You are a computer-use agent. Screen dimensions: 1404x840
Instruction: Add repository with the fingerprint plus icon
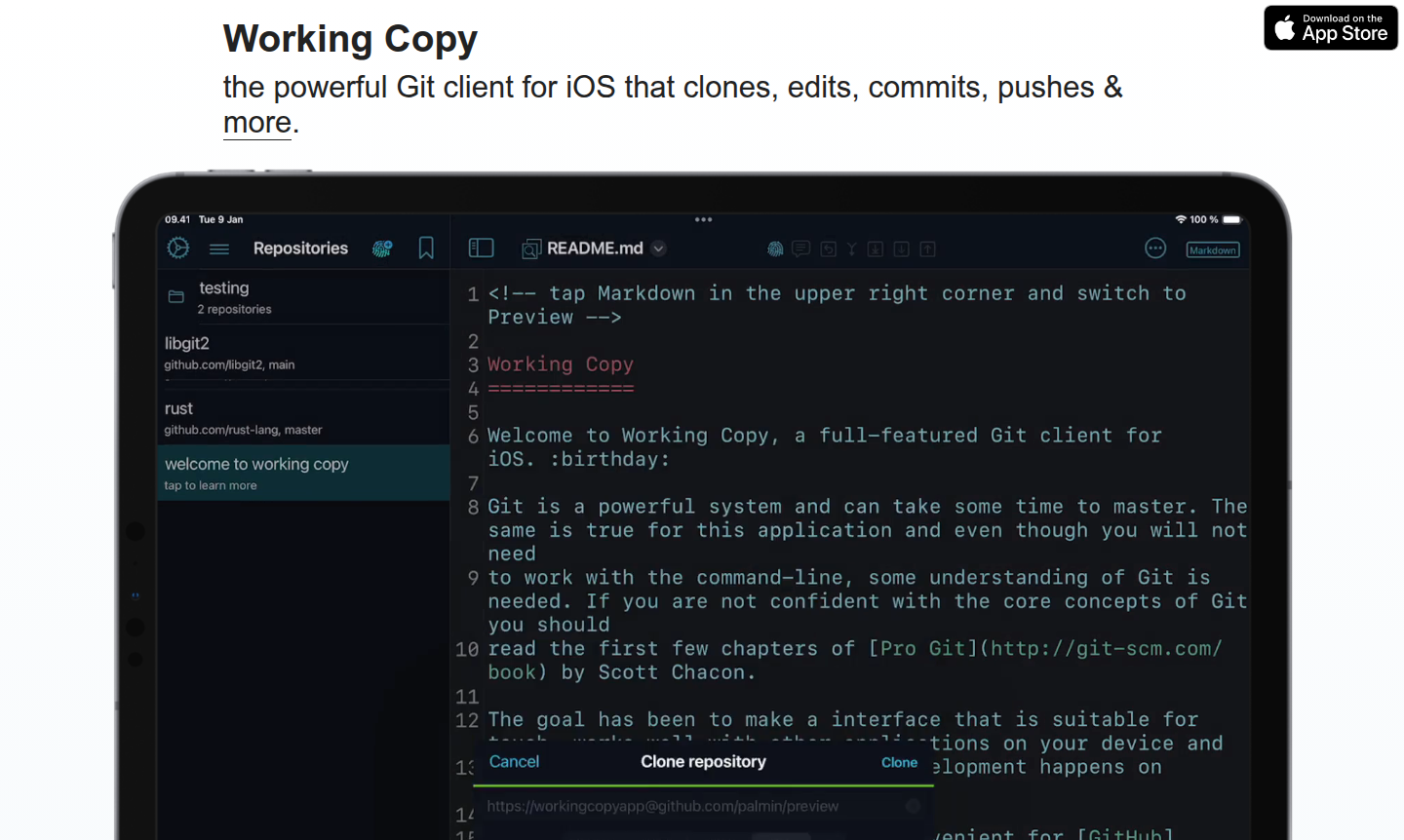(x=382, y=248)
